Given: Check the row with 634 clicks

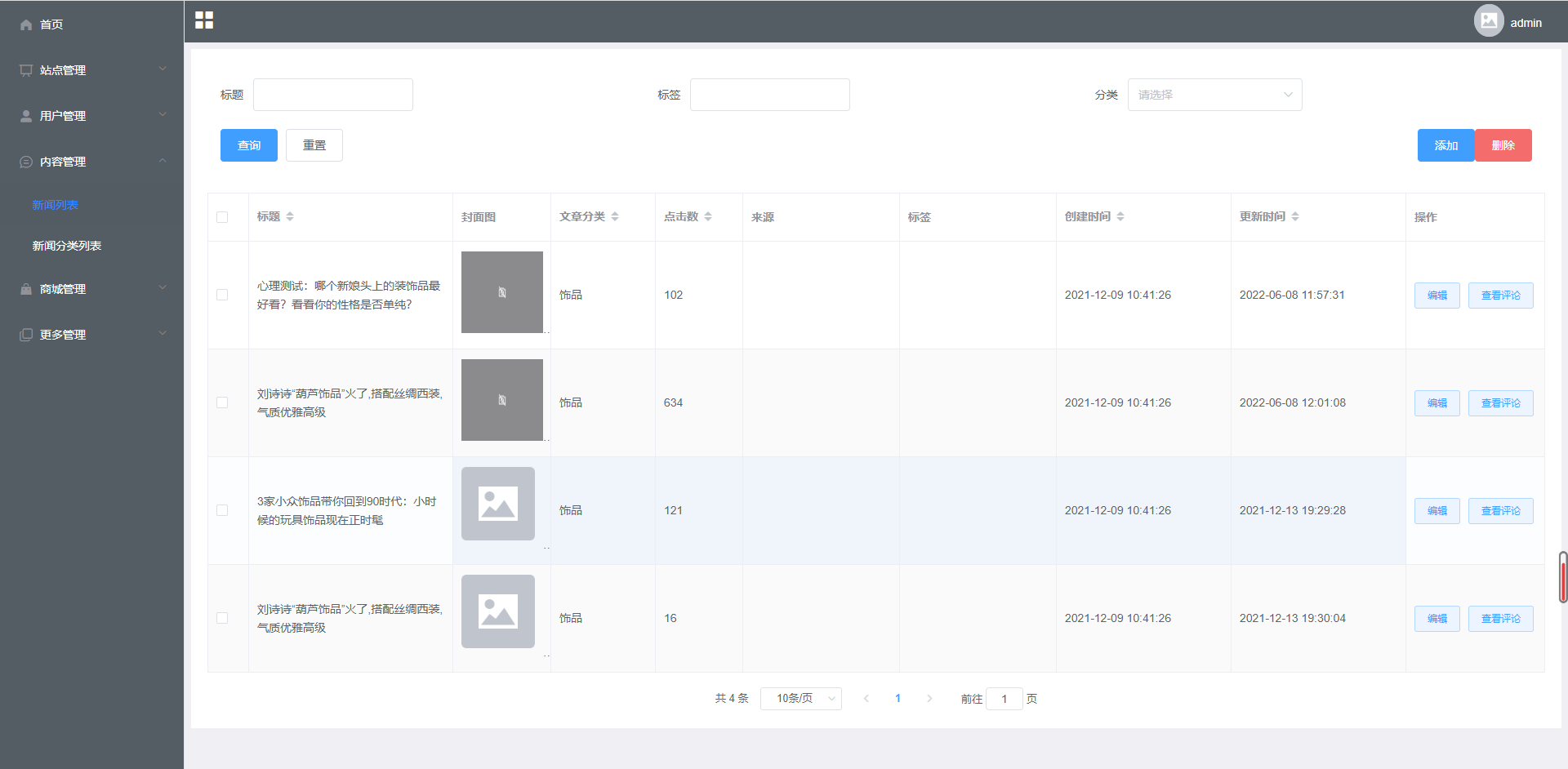Looking at the screenshot, I should (x=222, y=402).
